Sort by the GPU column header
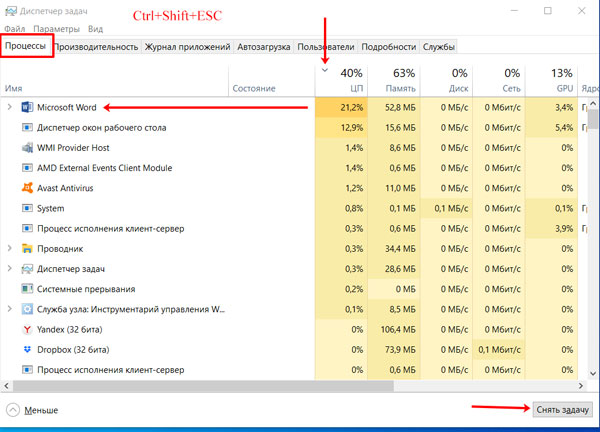Image resolution: width=600 pixels, height=432 pixels. pos(552,80)
